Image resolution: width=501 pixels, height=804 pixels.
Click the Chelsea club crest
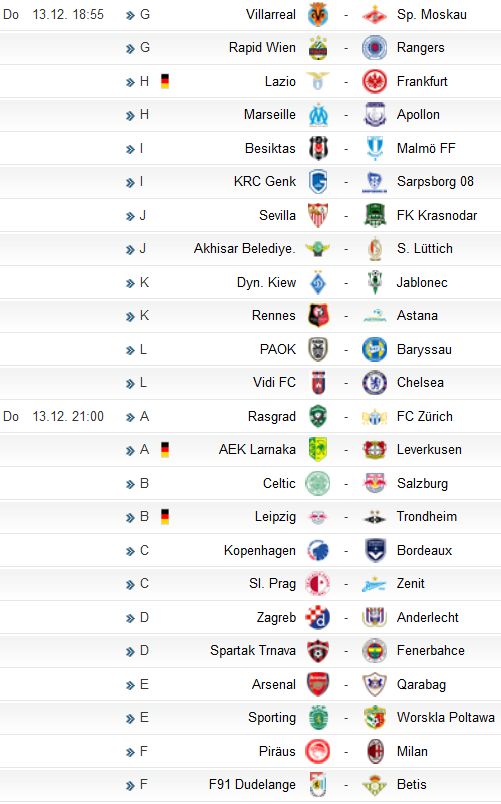tap(374, 383)
